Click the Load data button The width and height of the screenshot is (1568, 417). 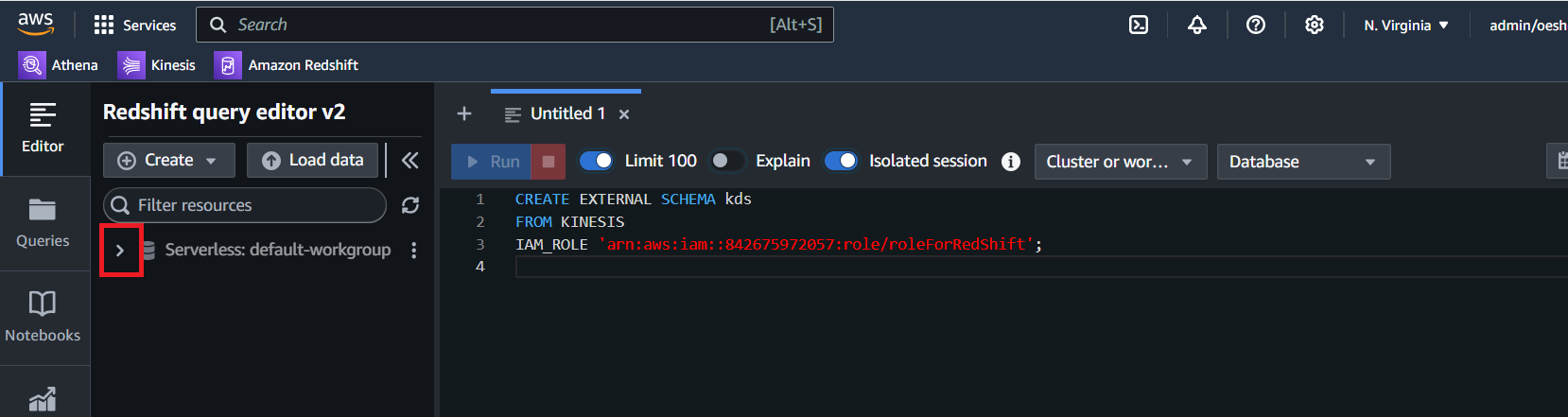[312, 160]
